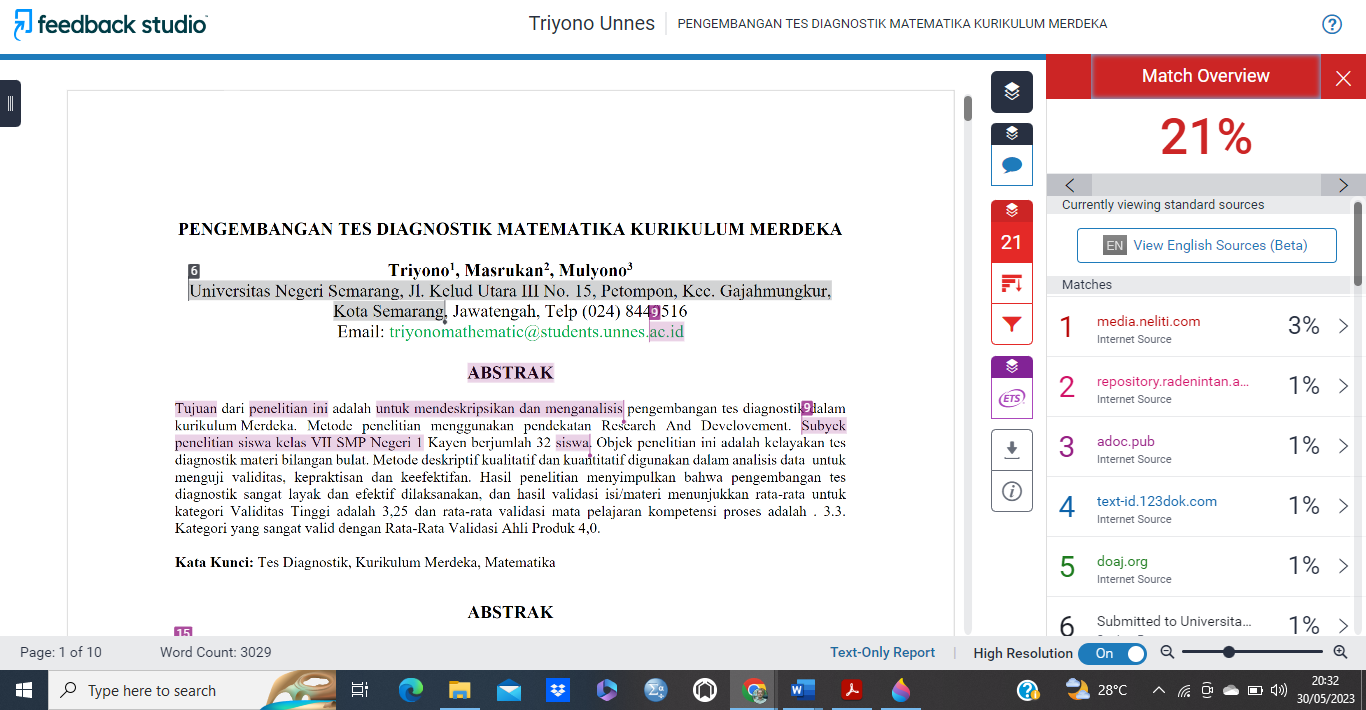This screenshot has width=1366, height=710.
Task: Expand the doaj.org match arrow
Action: (1343, 566)
